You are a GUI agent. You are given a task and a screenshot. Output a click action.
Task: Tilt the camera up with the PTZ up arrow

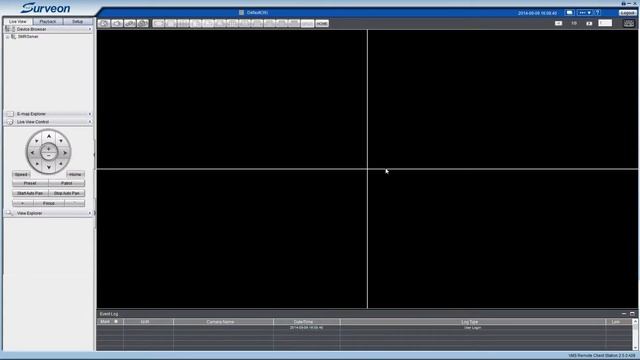(49, 136)
